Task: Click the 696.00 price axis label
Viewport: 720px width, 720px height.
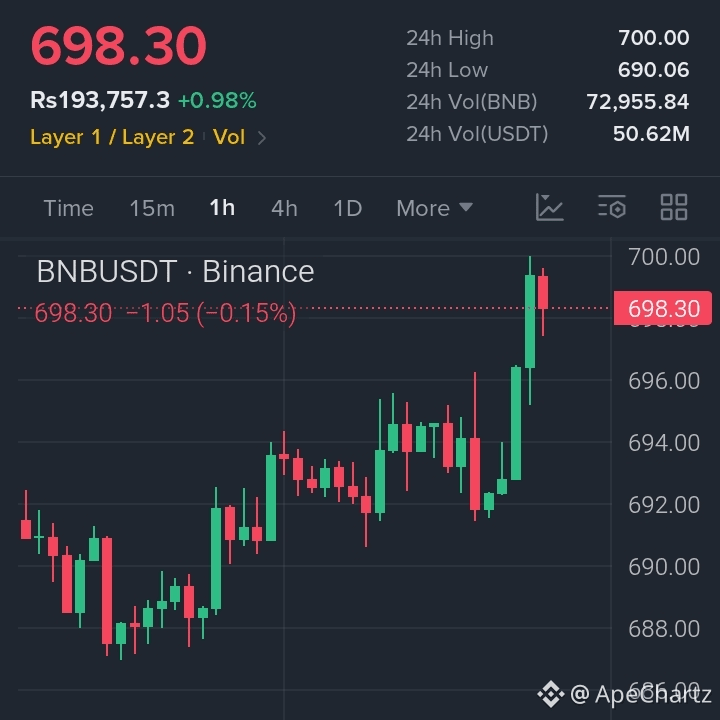Action: click(664, 381)
